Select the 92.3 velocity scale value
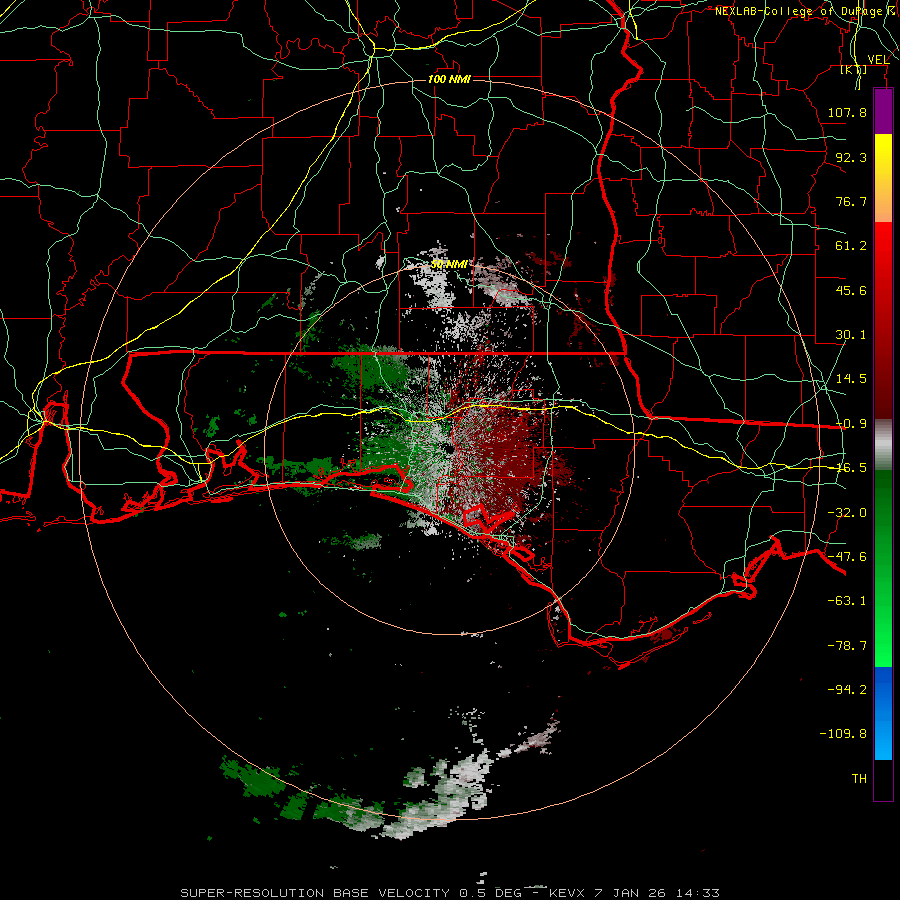 (x=851, y=157)
